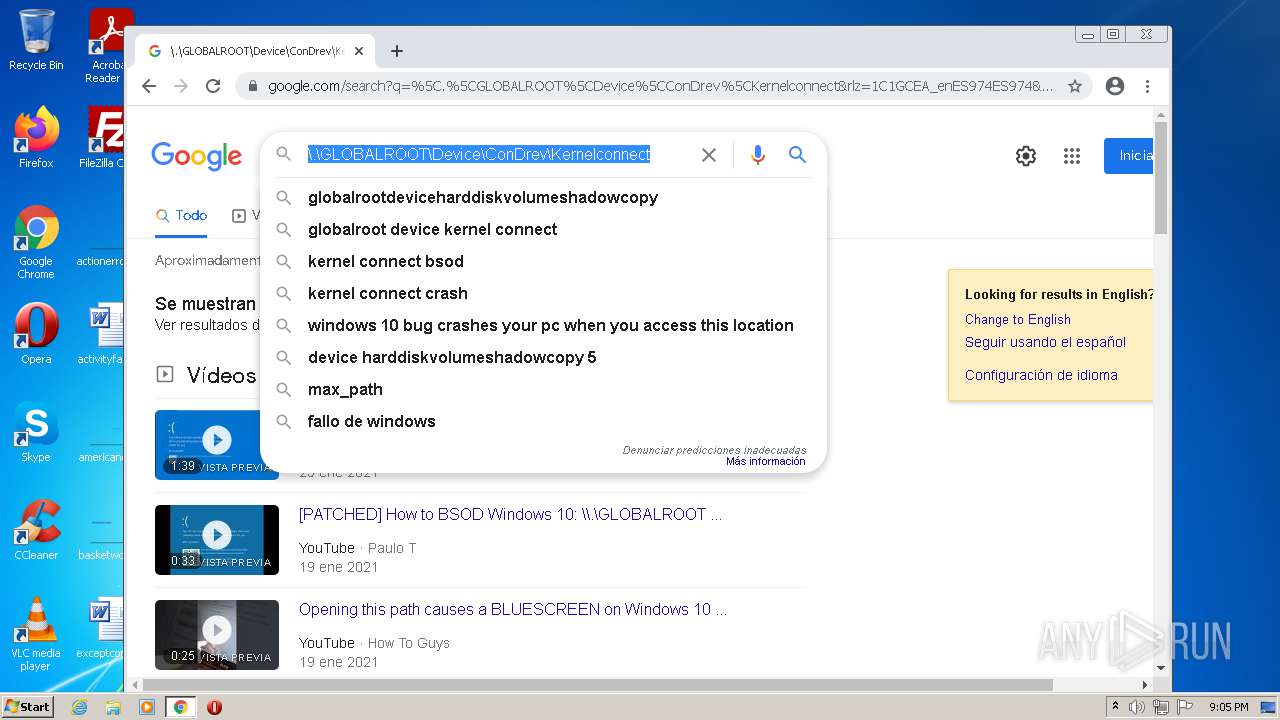The width and height of the screenshot is (1280, 720).
Task: Click the Windows Start button
Action: point(28,707)
